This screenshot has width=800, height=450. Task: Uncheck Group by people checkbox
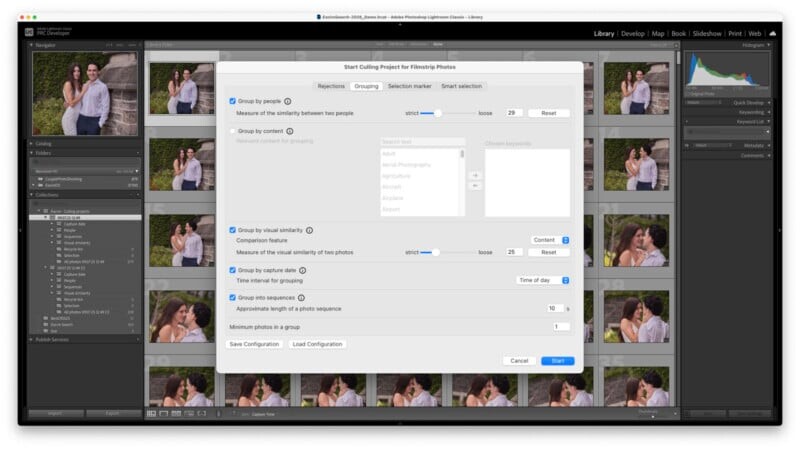233,101
